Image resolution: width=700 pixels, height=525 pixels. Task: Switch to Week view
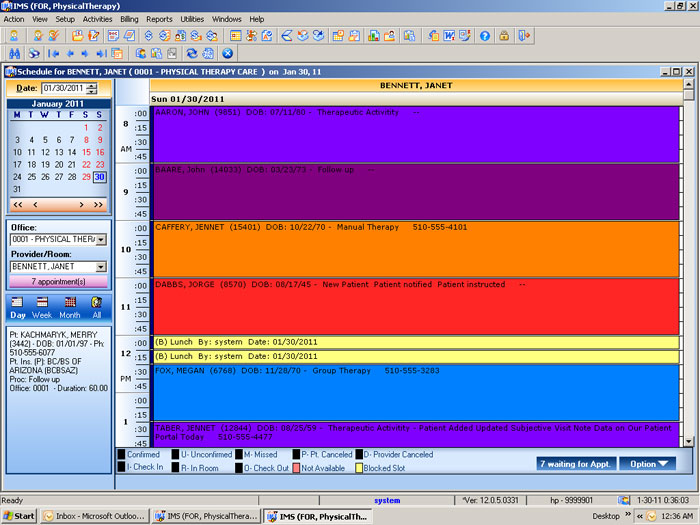pos(42,308)
